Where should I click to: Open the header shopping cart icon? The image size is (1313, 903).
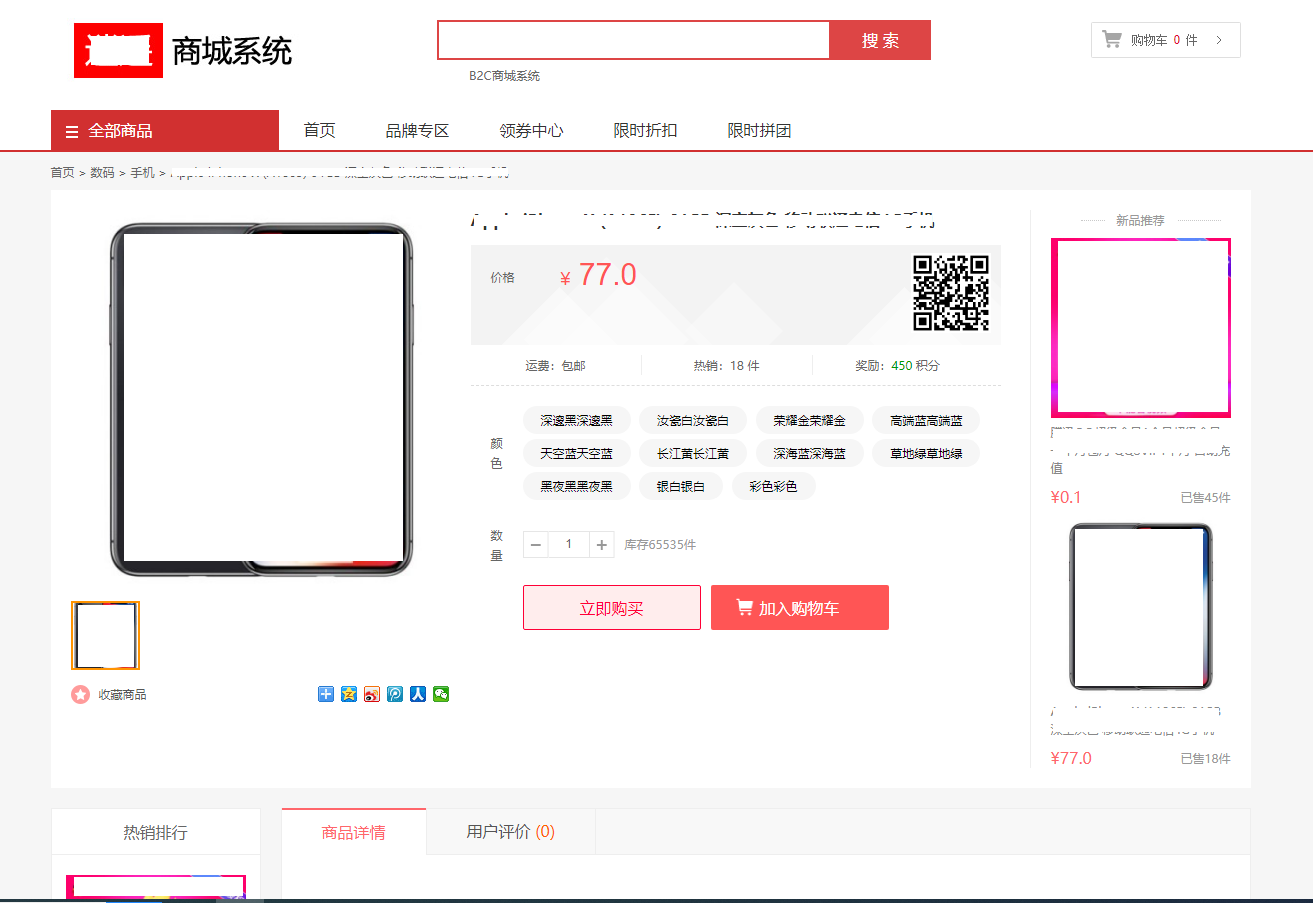click(x=1111, y=39)
